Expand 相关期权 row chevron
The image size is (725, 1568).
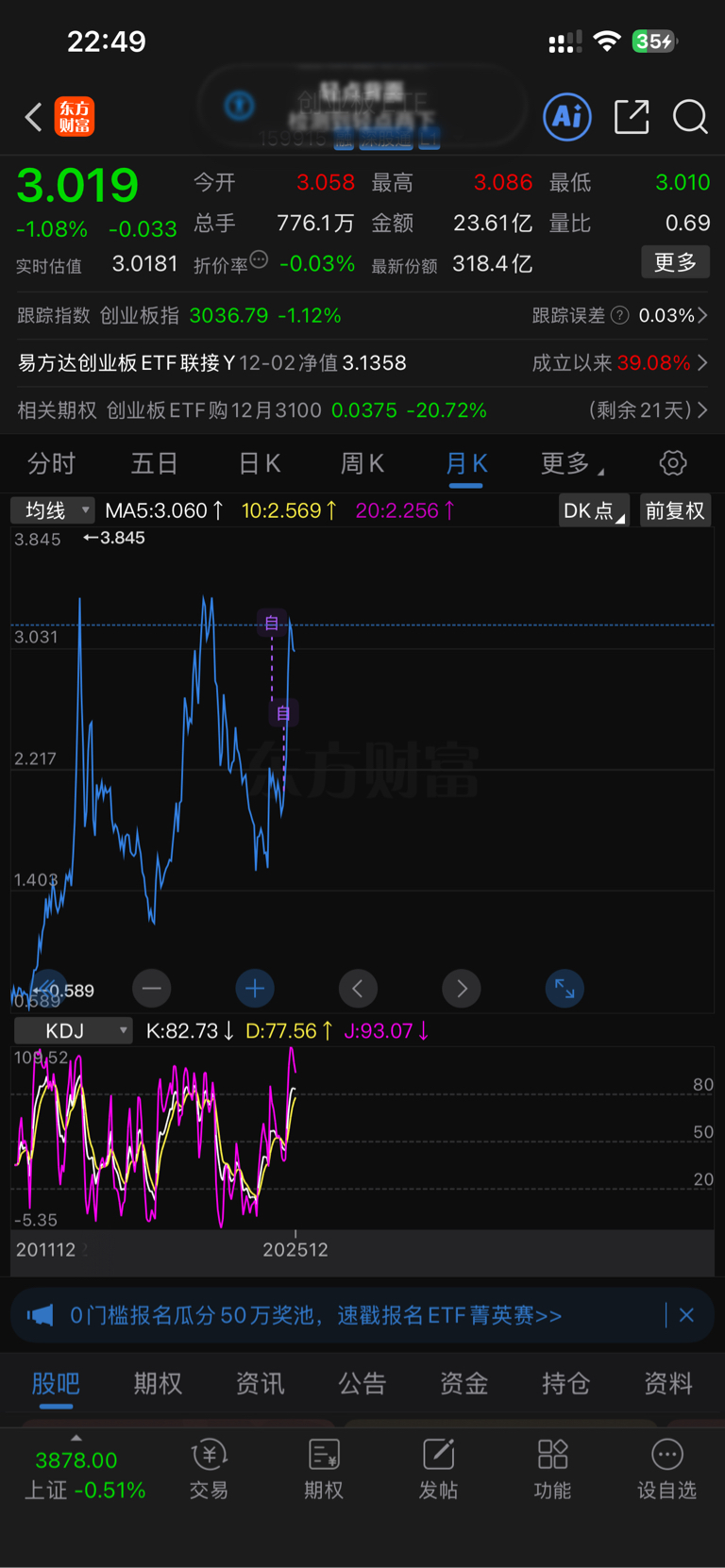pyautogui.click(x=701, y=410)
